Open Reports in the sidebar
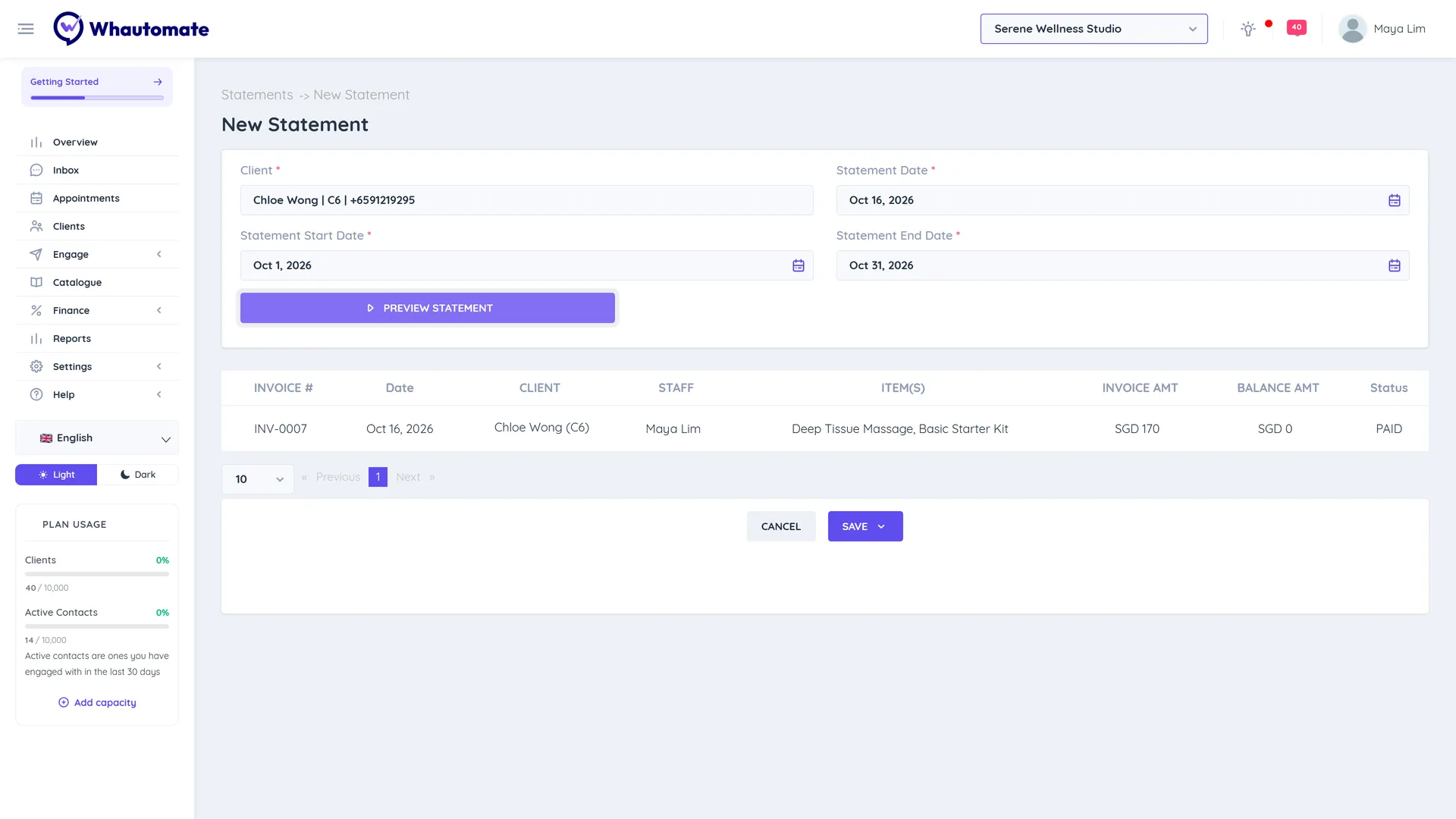Image resolution: width=1456 pixels, height=819 pixels. pyautogui.click(x=72, y=338)
